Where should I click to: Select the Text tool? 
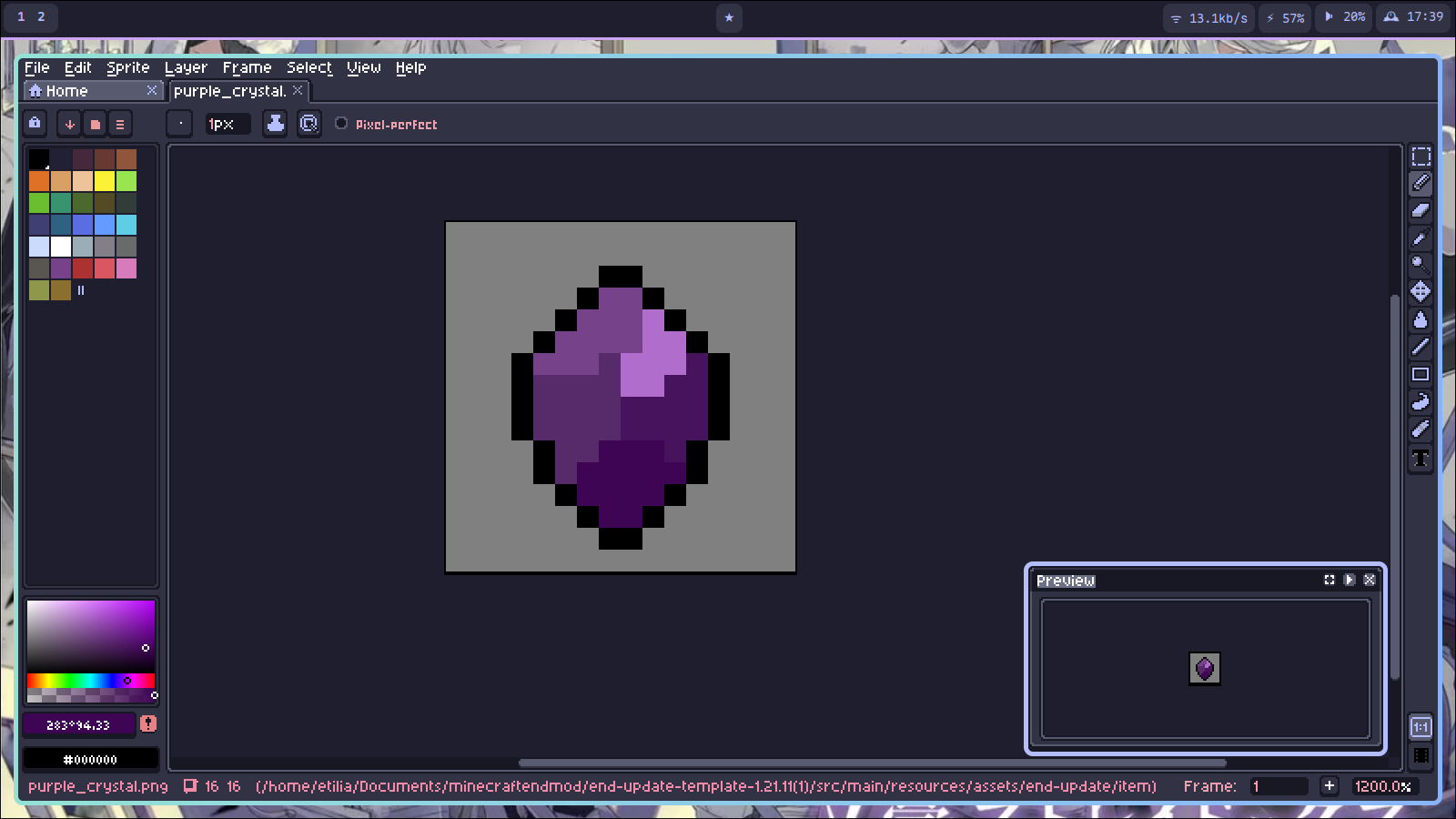pyautogui.click(x=1421, y=458)
